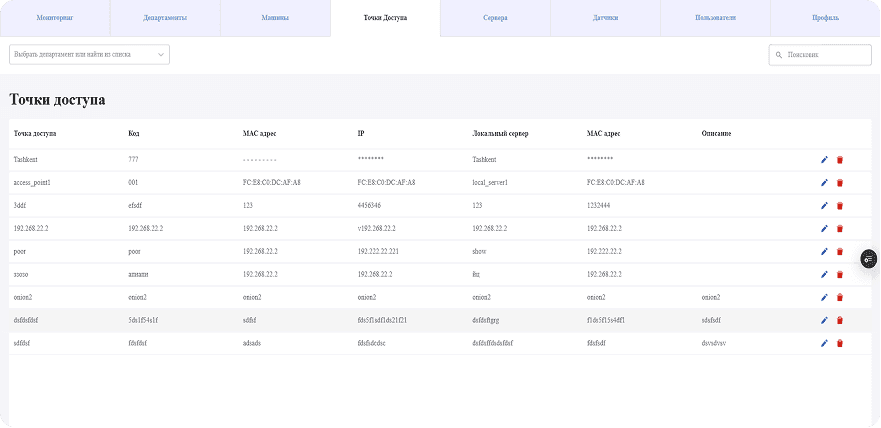Click the Точки доступа page heading
881x428 pixels.
click(x=57, y=101)
